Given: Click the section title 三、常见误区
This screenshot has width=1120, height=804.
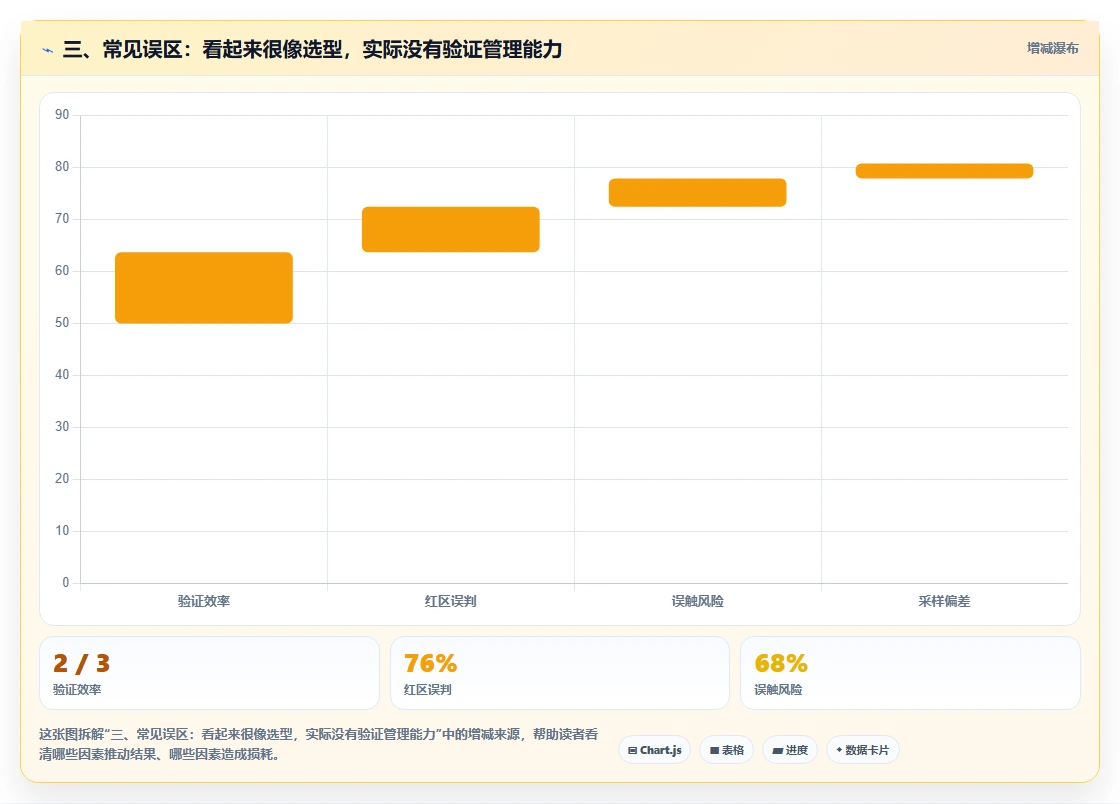Looking at the screenshot, I should [x=312, y=49].
